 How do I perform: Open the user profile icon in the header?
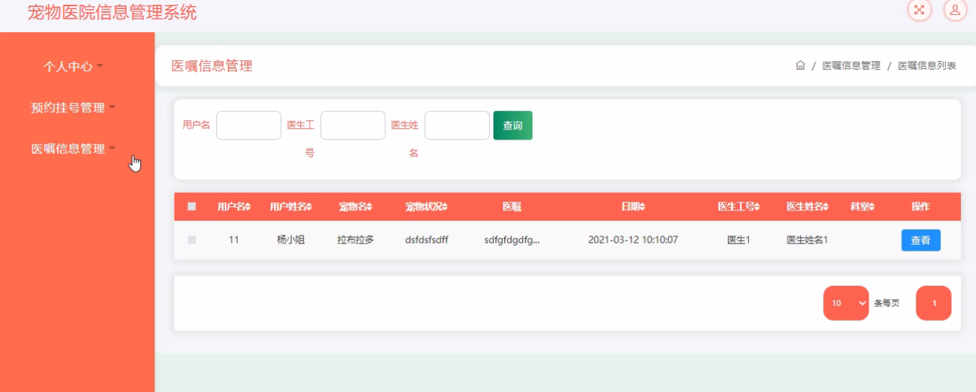pyautogui.click(x=955, y=9)
